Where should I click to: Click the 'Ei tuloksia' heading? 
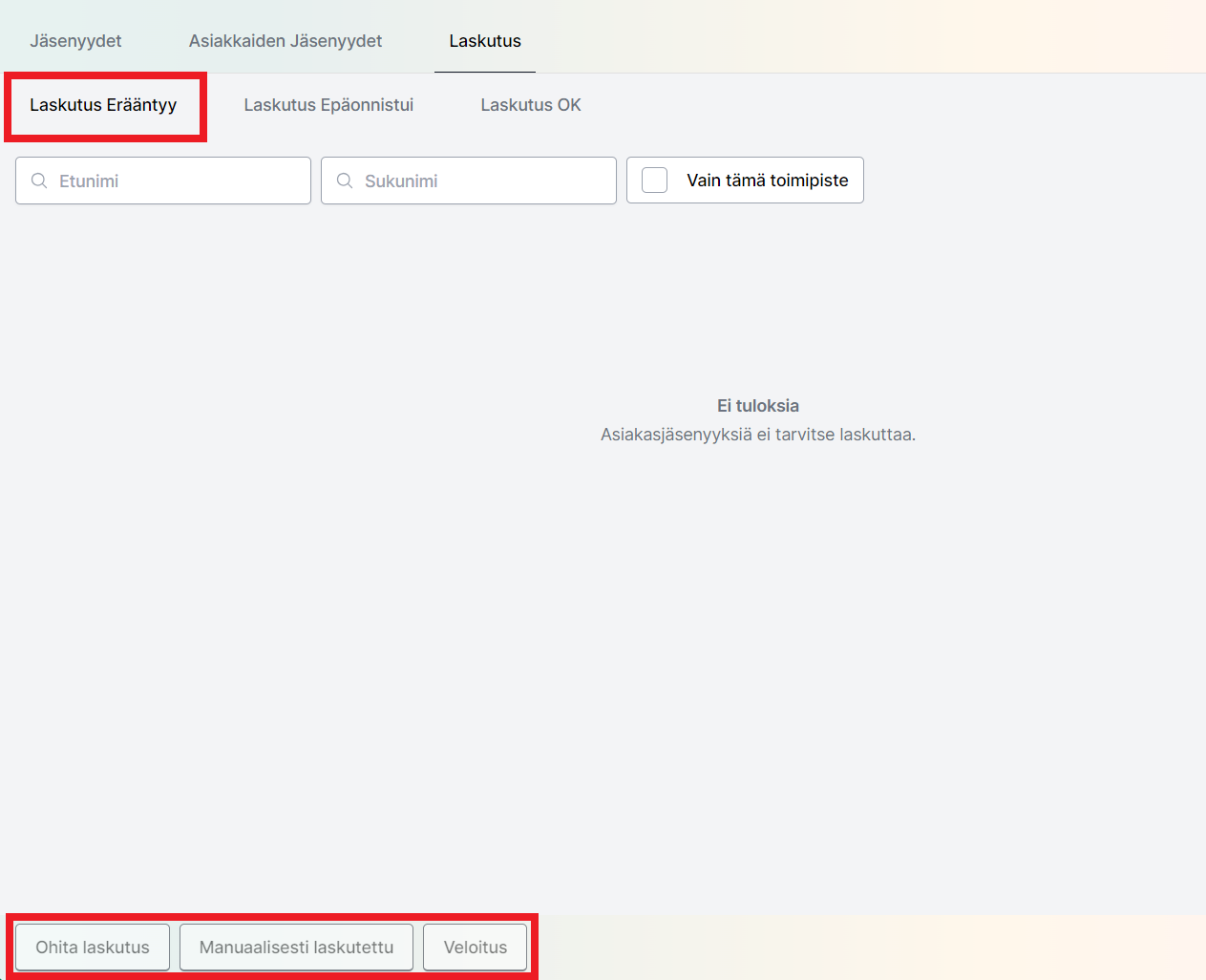pyautogui.click(x=757, y=406)
